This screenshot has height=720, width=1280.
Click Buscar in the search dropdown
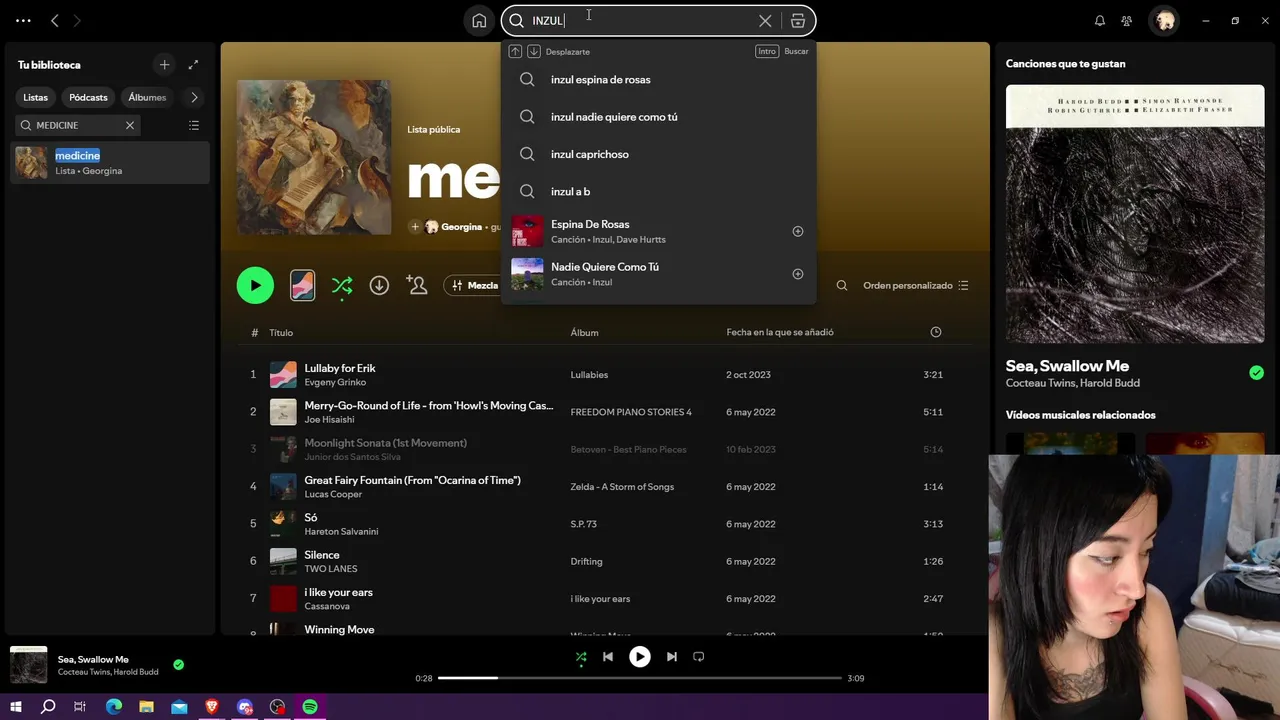(796, 51)
